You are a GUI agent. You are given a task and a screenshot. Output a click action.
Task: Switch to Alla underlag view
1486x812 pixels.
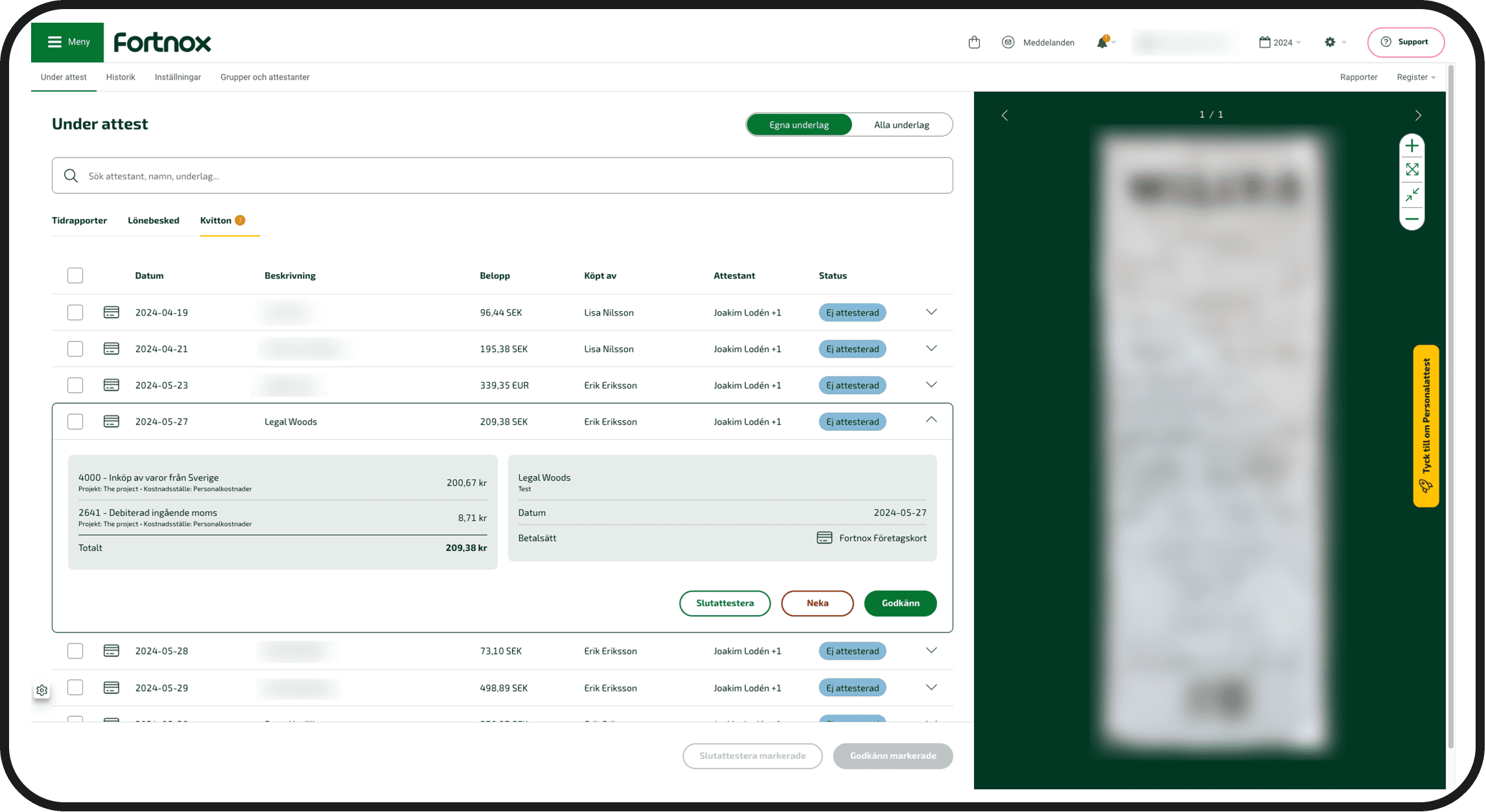(901, 124)
